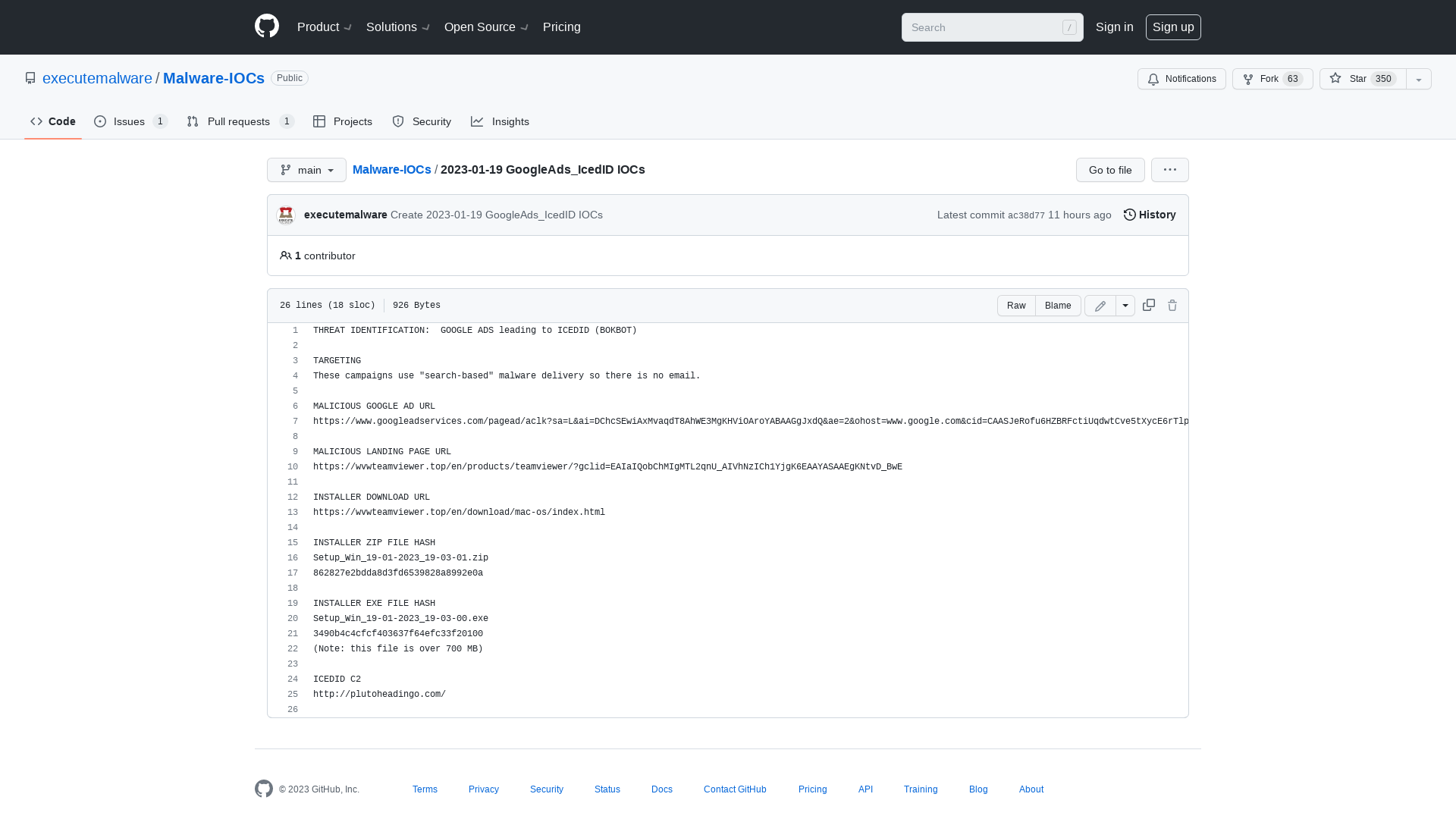Open Blog footer link
This screenshot has width=1456, height=819.
(978, 789)
